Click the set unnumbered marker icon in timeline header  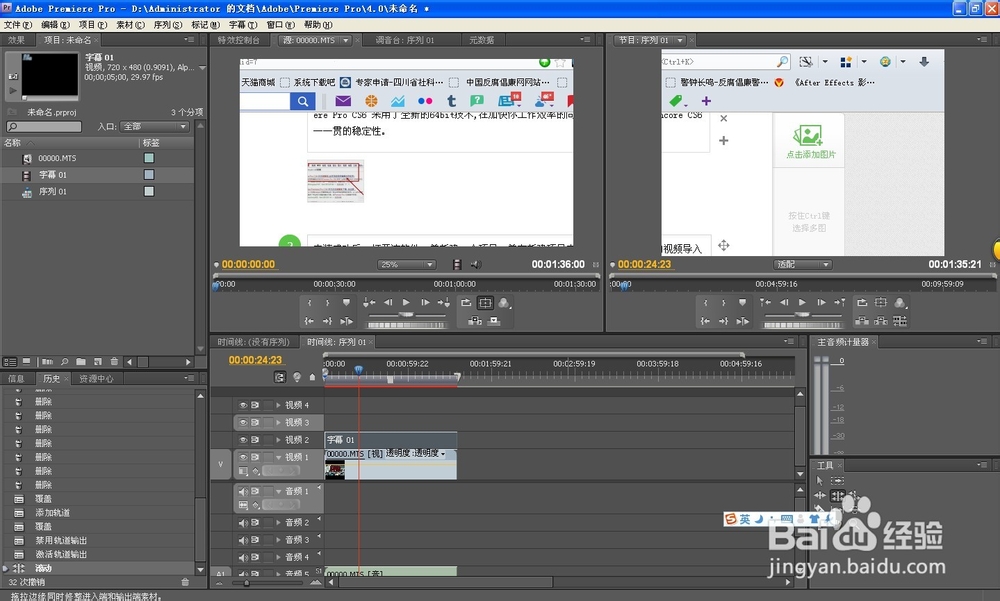coord(312,377)
